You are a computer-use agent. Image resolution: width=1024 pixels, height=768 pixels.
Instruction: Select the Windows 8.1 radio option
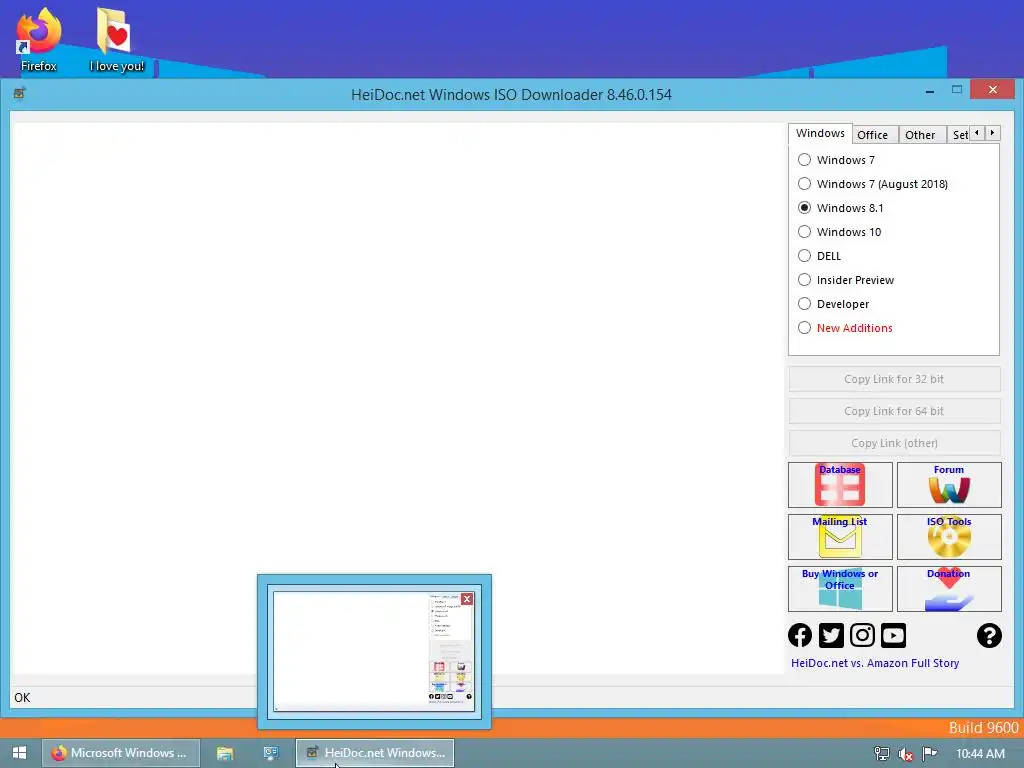coord(840,208)
